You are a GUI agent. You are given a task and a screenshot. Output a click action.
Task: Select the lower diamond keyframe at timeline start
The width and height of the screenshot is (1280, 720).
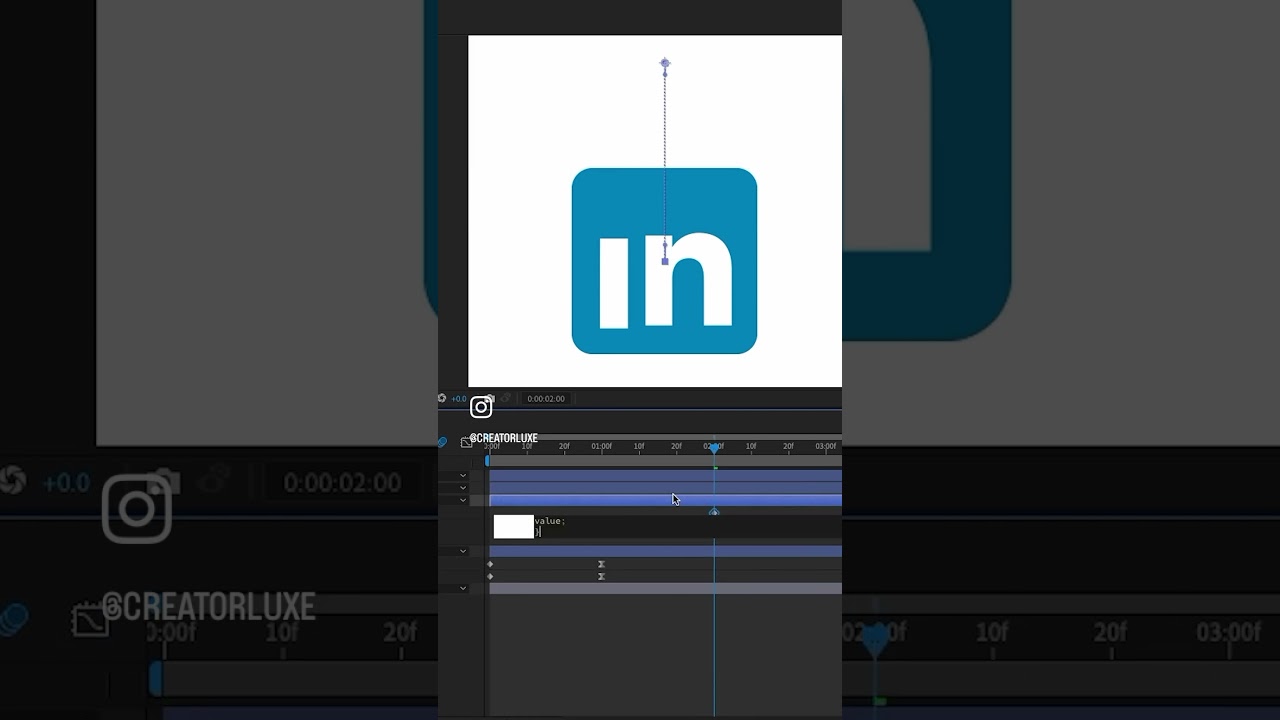pyautogui.click(x=490, y=577)
